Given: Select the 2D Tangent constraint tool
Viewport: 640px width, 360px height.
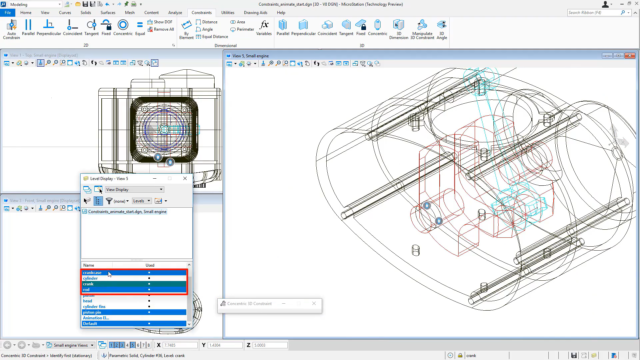Looking at the screenshot, I should click(91, 28).
